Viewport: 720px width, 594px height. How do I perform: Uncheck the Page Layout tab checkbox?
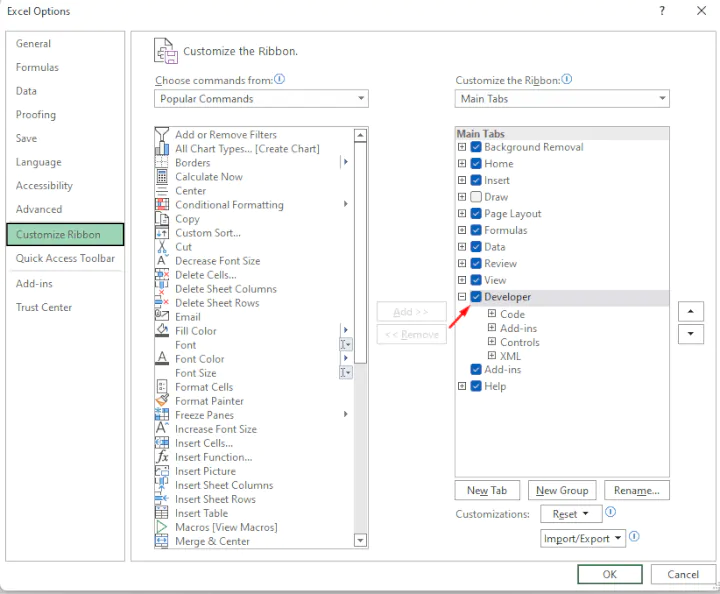pos(476,213)
